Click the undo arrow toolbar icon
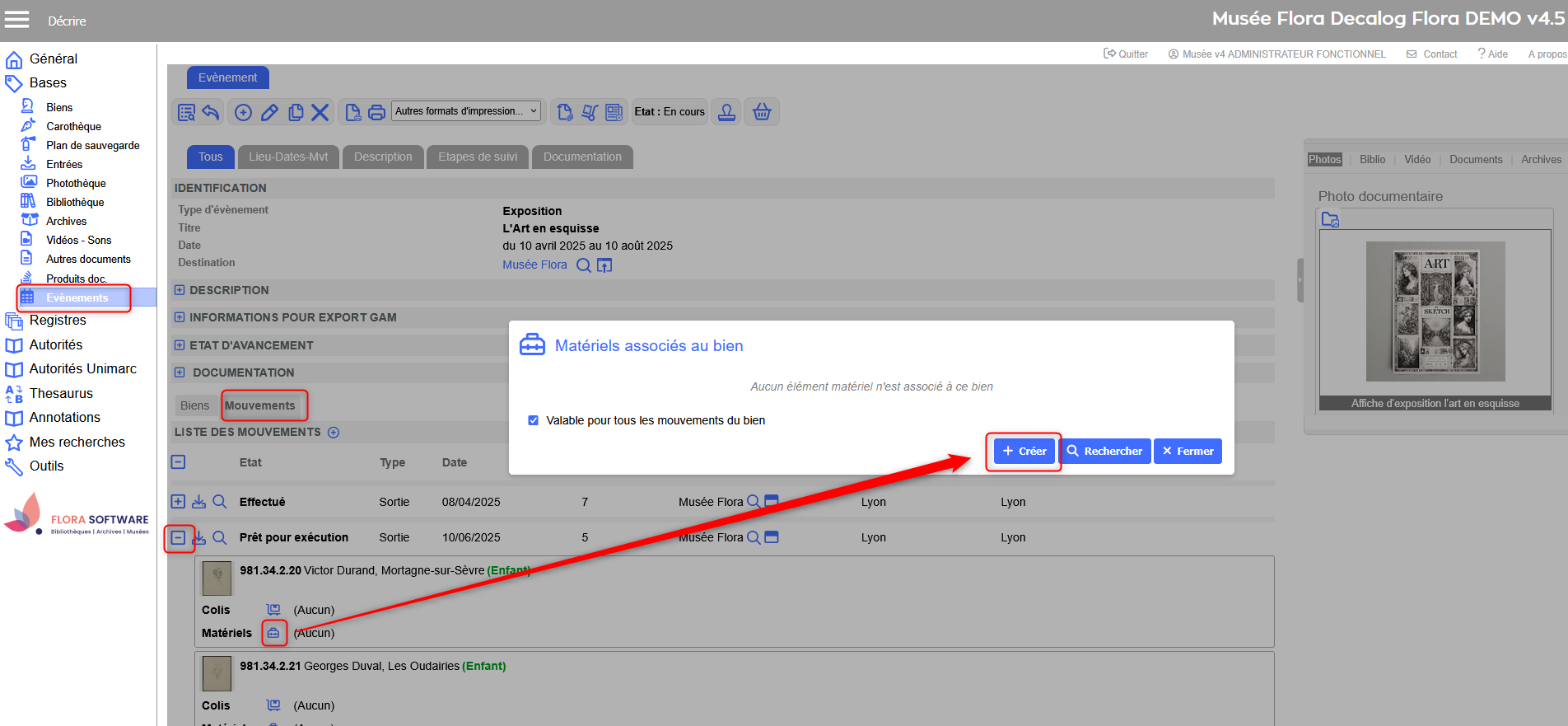Viewport: 1568px width, 726px height. 212,112
